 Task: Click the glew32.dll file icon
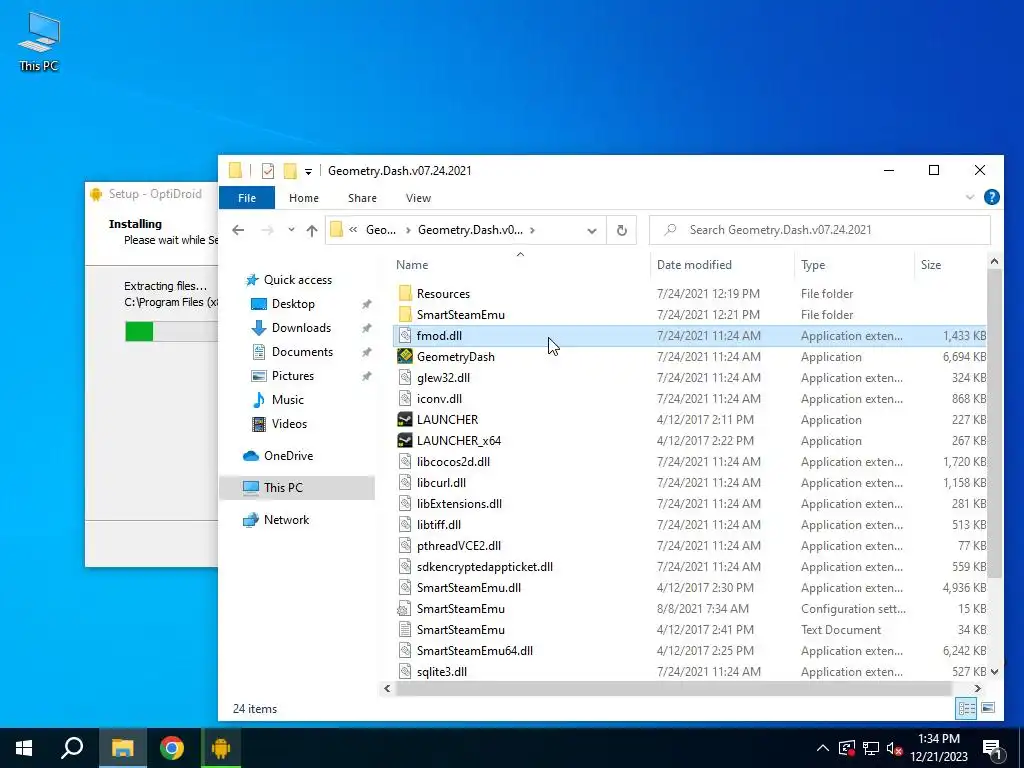(405, 377)
